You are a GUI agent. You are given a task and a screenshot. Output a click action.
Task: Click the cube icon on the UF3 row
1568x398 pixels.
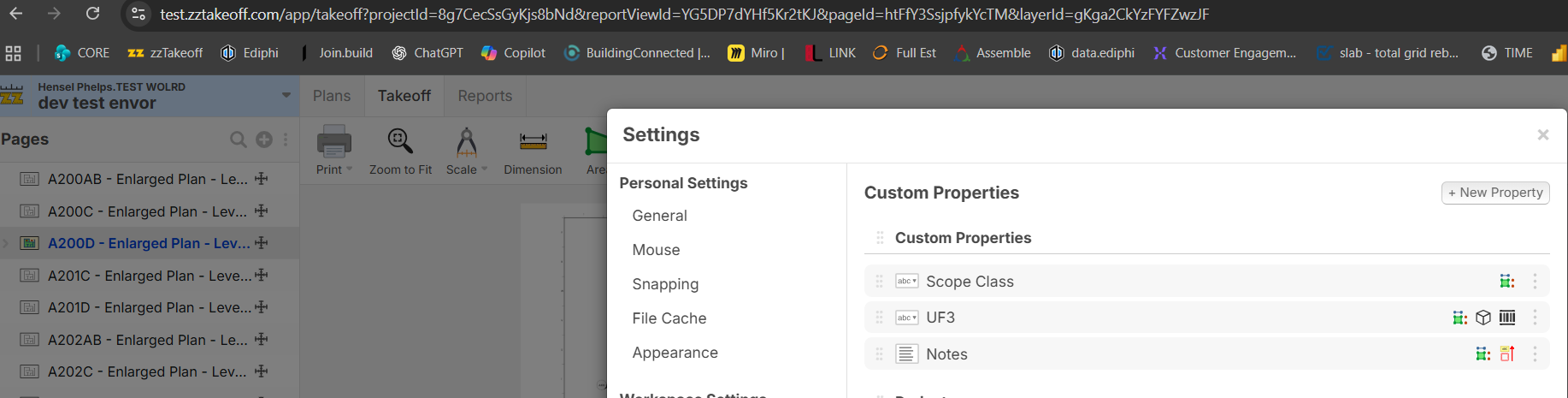pyautogui.click(x=1483, y=318)
